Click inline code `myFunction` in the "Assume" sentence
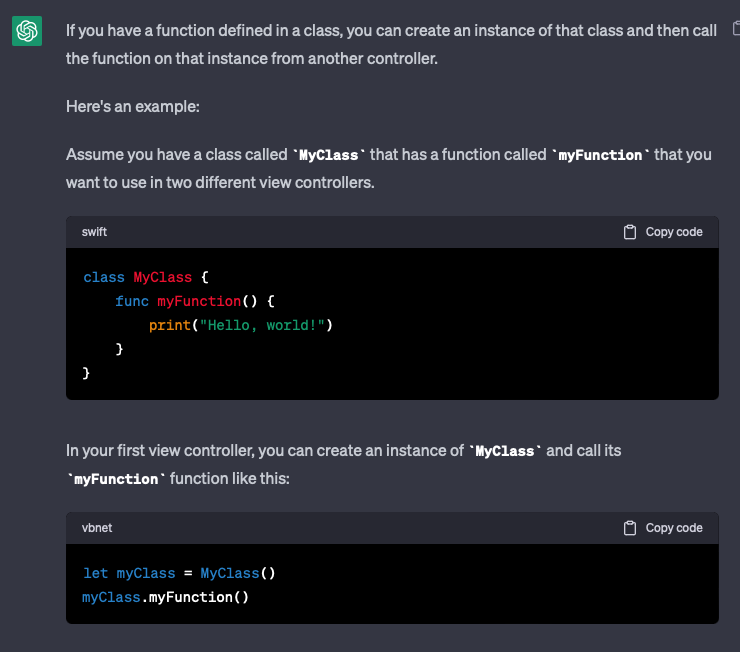The image size is (740, 652). tap(601, 155)
